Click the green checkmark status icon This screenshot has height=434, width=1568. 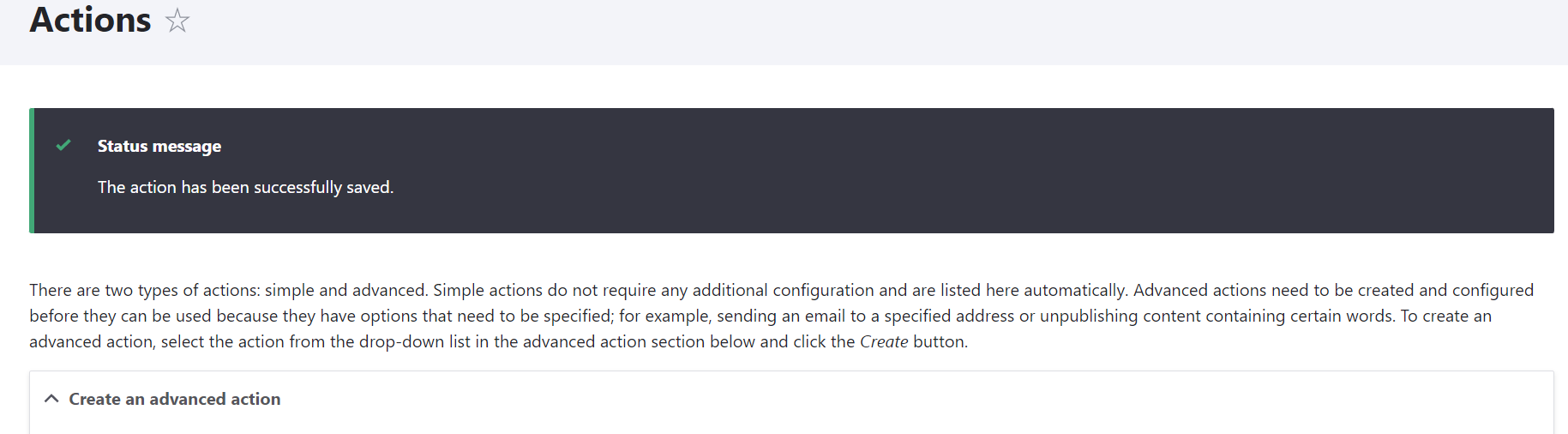coord(63,146)
